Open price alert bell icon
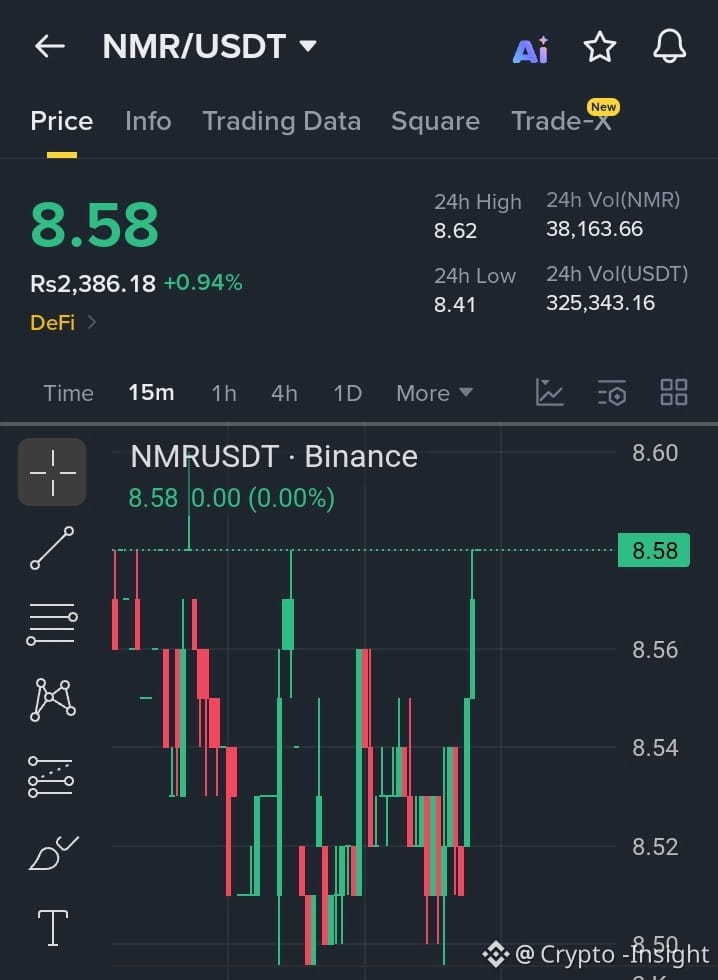This screenshot has height=980, width=718. tap(669, 46)
